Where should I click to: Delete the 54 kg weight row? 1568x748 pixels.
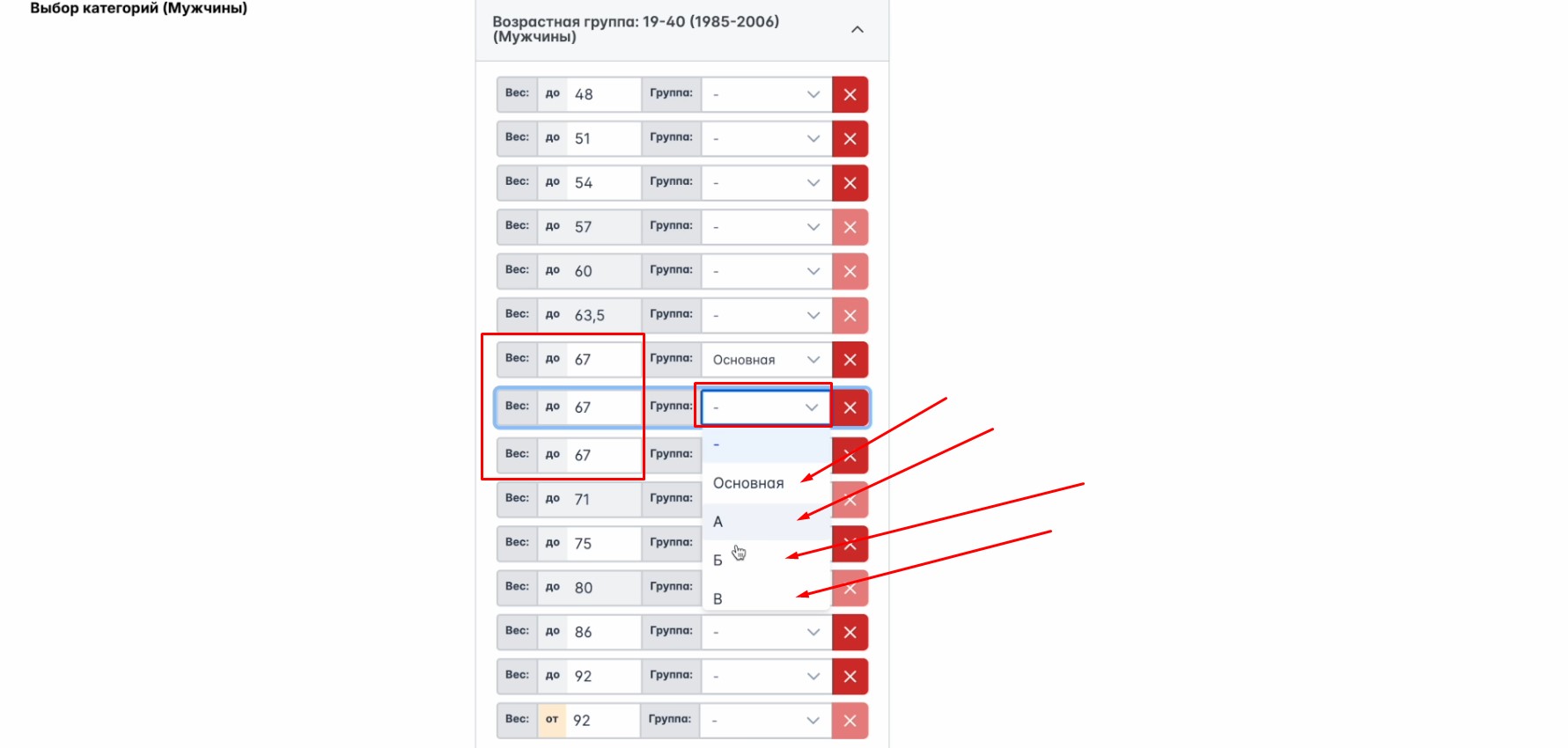tap(850, 183)
